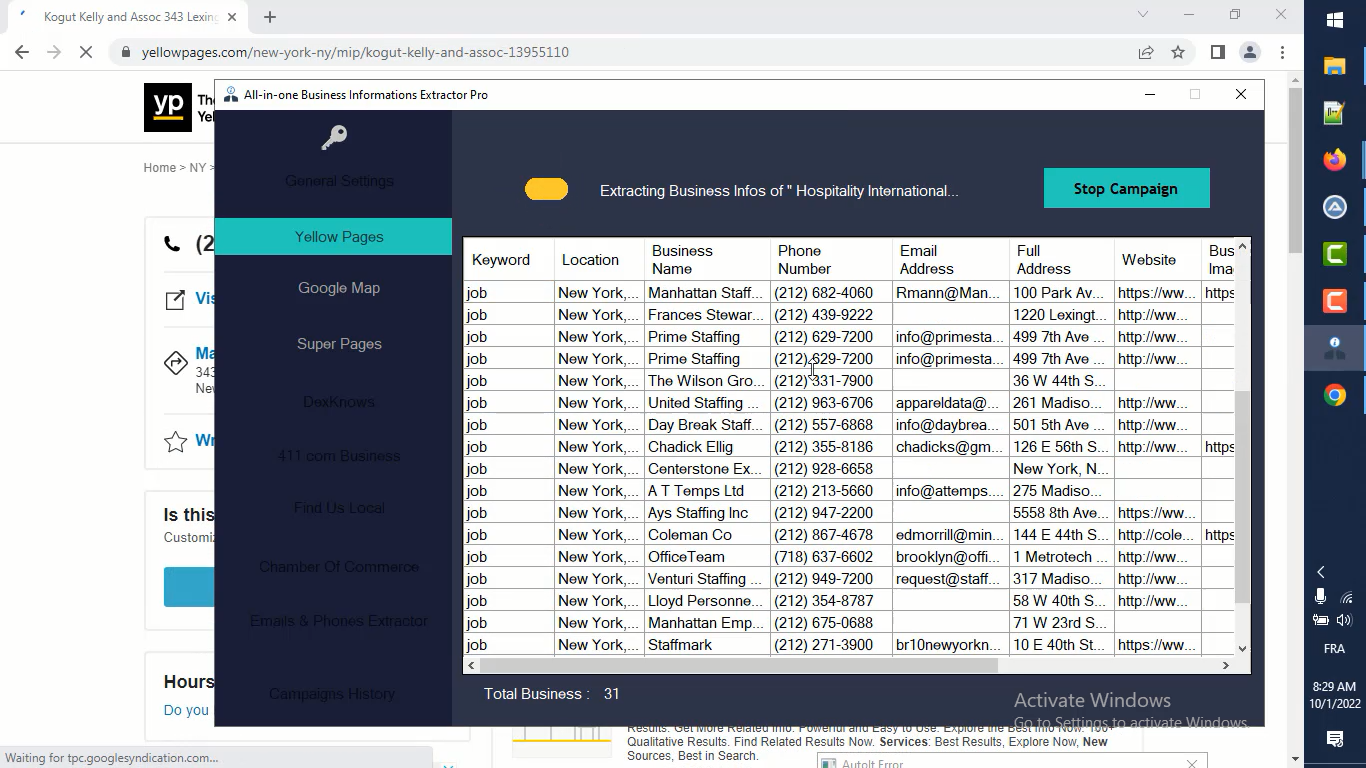Bookmark the page with the star icon
The height and width of the screenshot is (768, 1366).
coord(1177,52)
